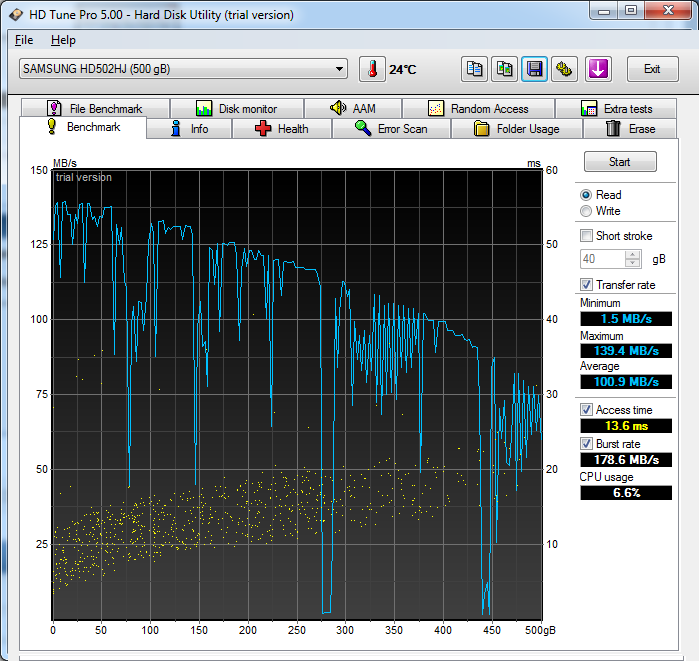The image size is (699, 661).
Task: Click the access time 13.6 ms value
Action: tap(626, 426)
